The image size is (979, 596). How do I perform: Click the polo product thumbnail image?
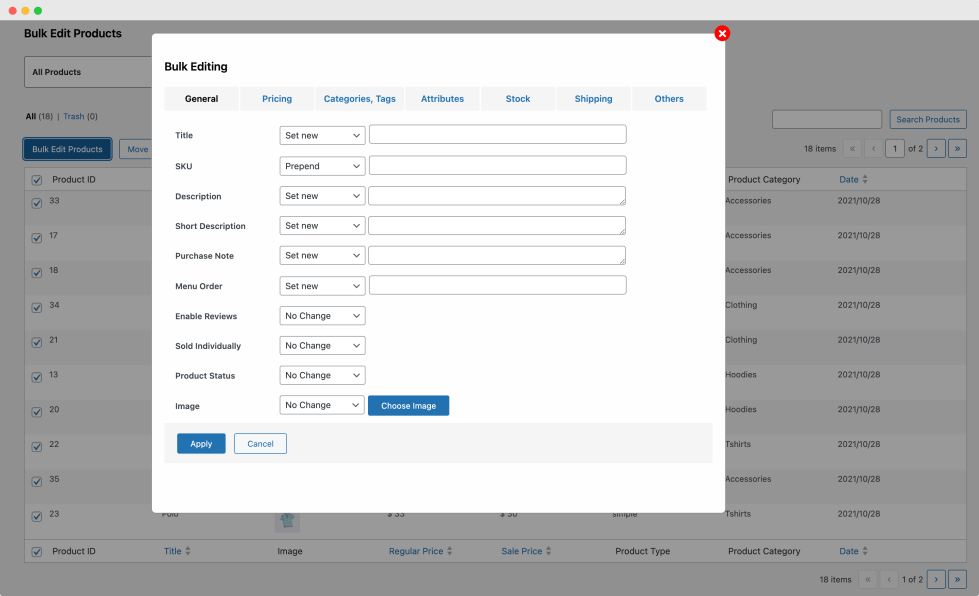pos(287,520)
